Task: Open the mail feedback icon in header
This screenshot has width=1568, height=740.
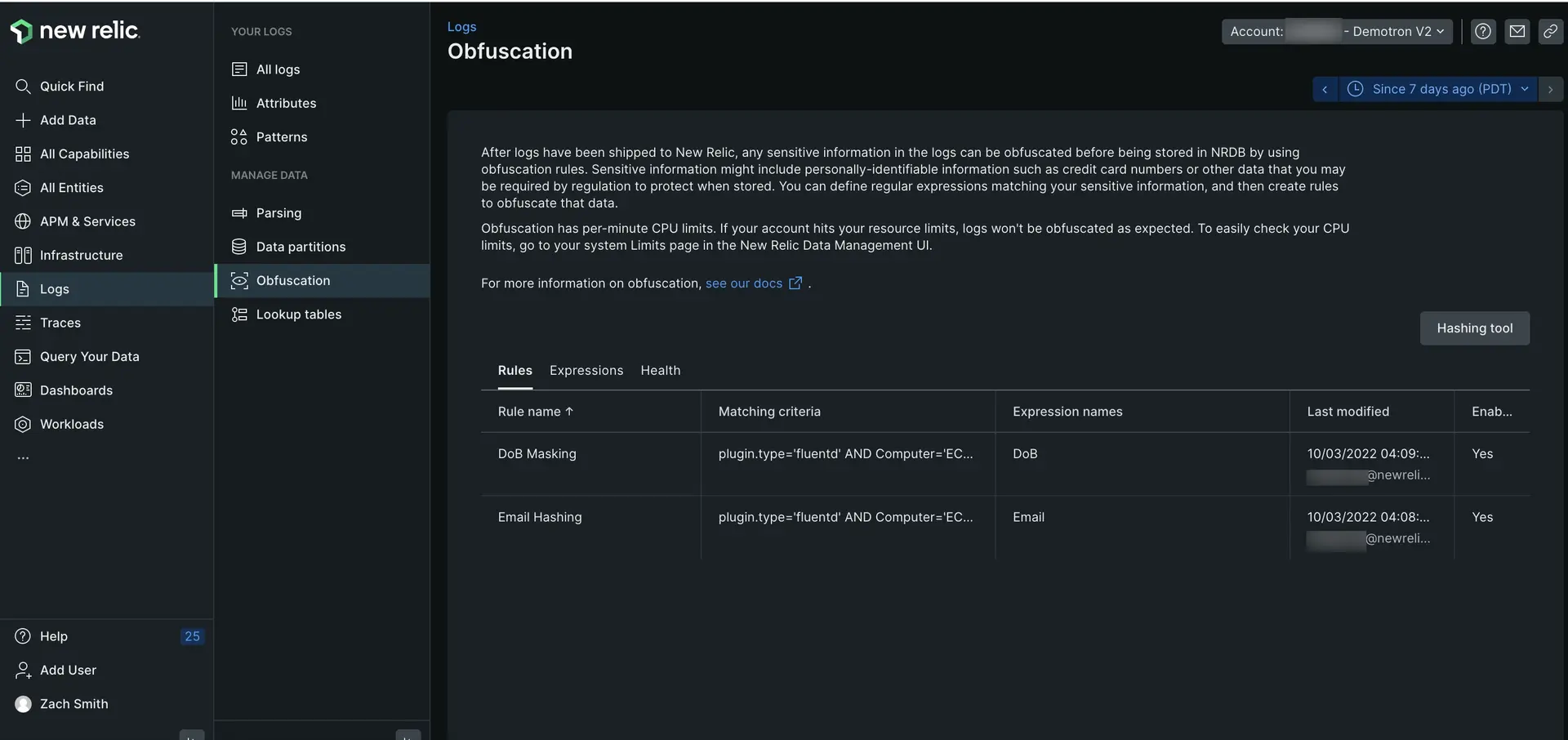Action: click(x=1517, y=31)
